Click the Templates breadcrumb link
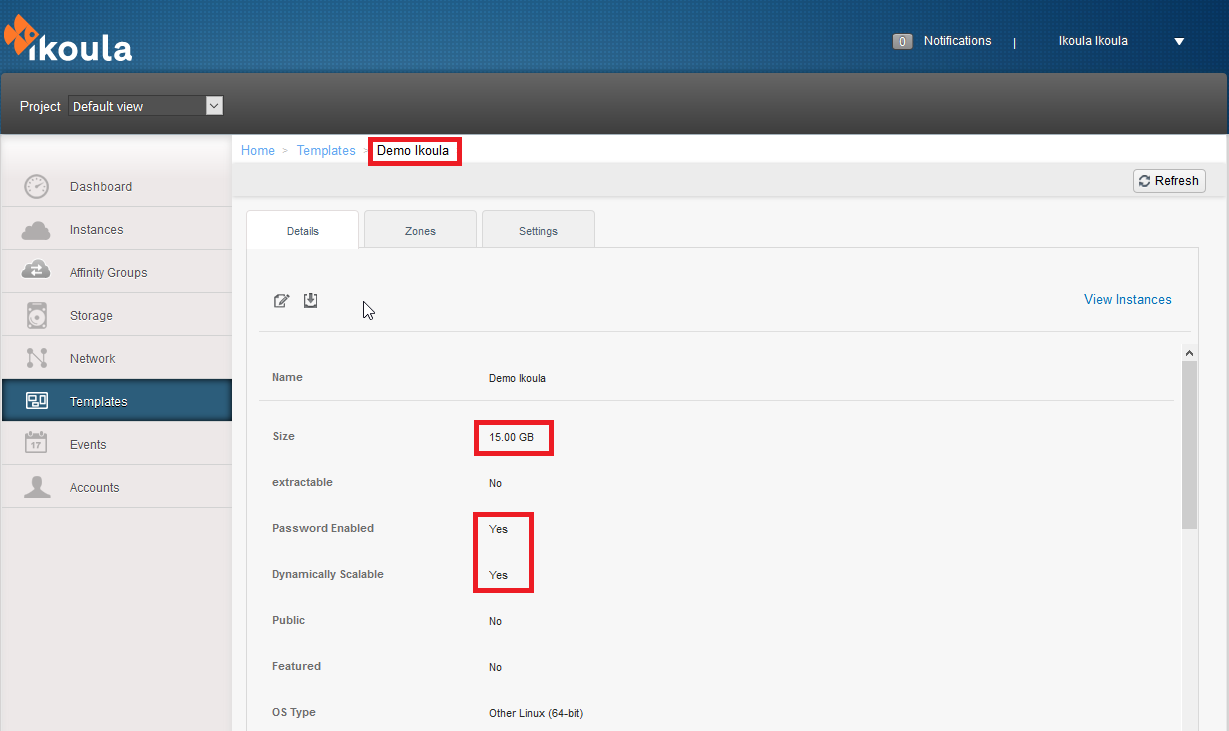1229x731 pixels. point(326,151)
